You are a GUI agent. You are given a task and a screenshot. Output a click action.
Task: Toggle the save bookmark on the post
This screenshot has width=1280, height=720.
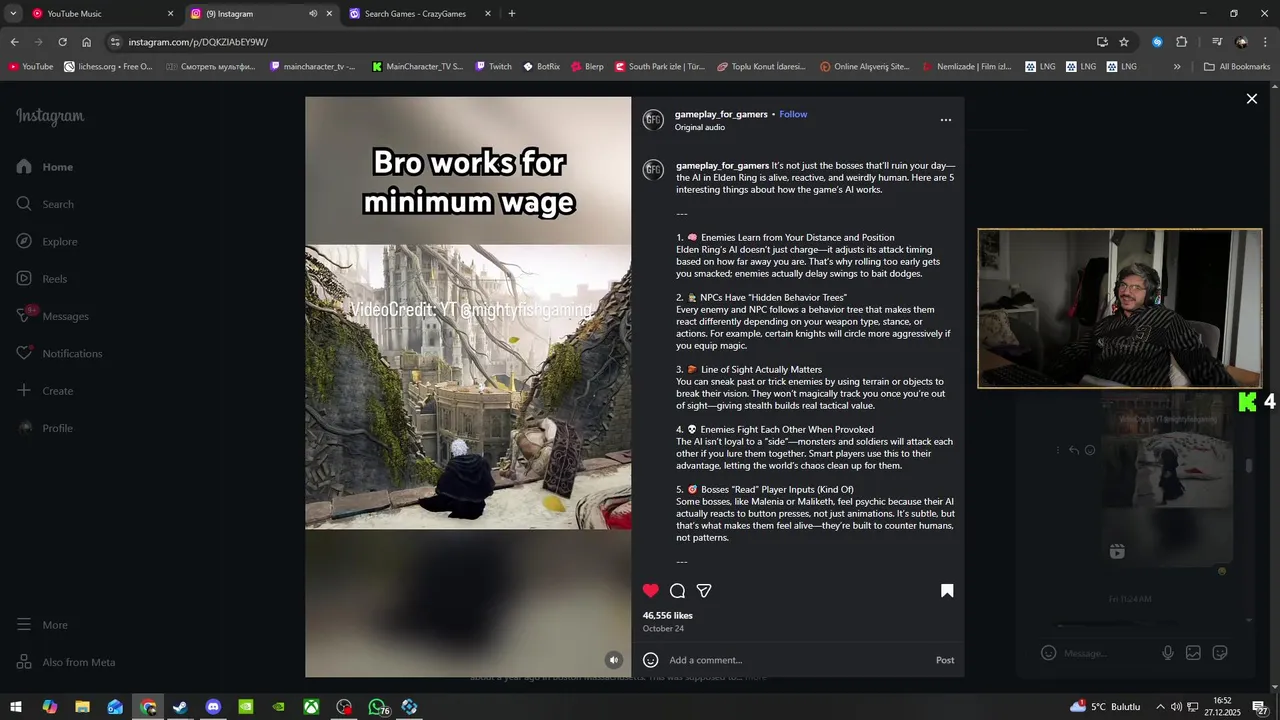click(x=947, y=591)
